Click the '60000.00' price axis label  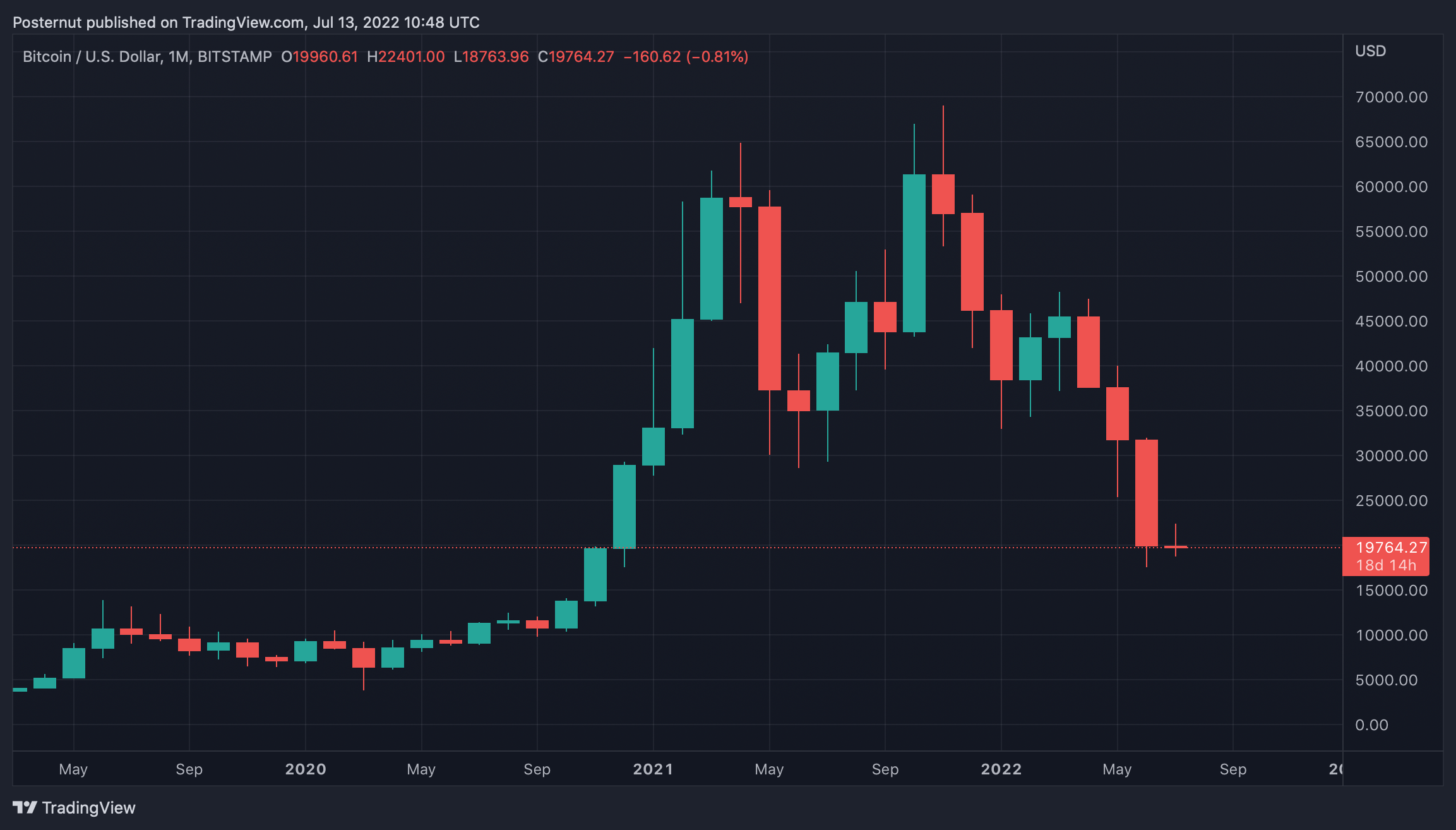(x=1392, y=187)
